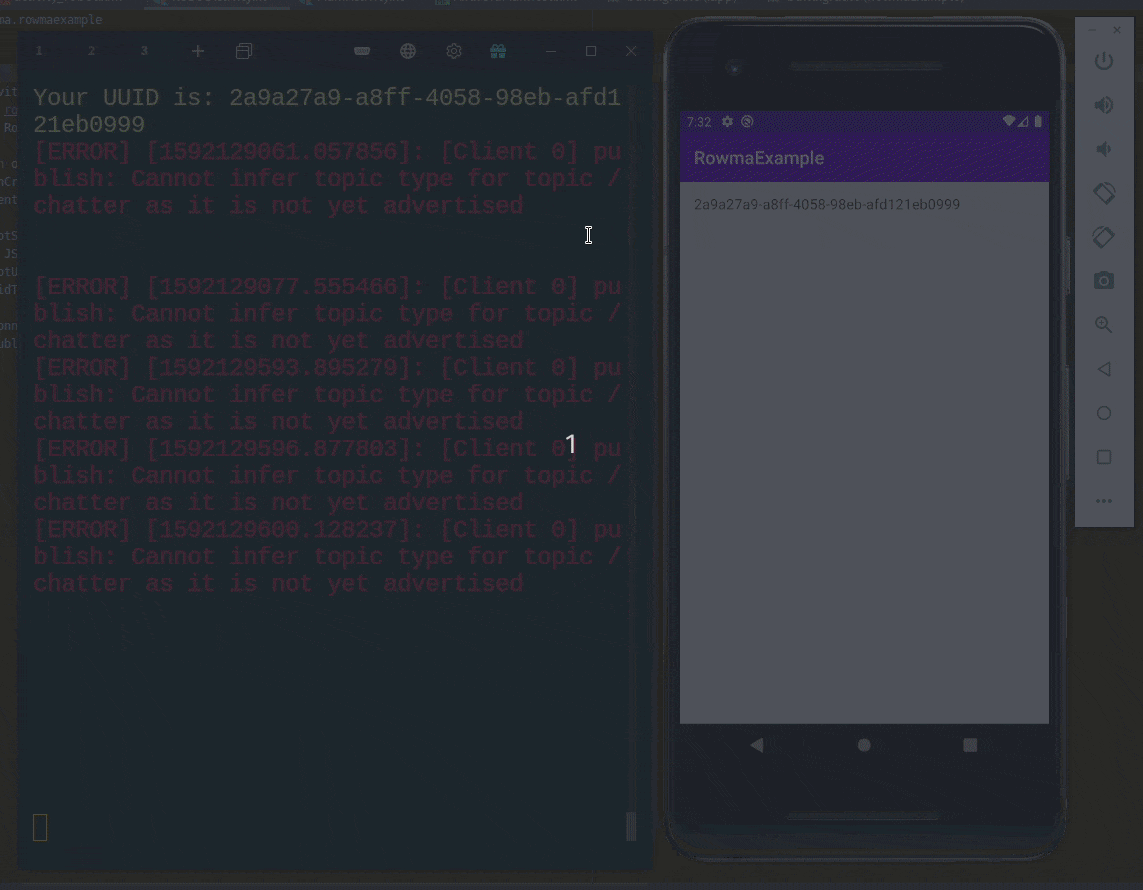
Task: Maximize the terminal window
Action: tap(591, 51)
